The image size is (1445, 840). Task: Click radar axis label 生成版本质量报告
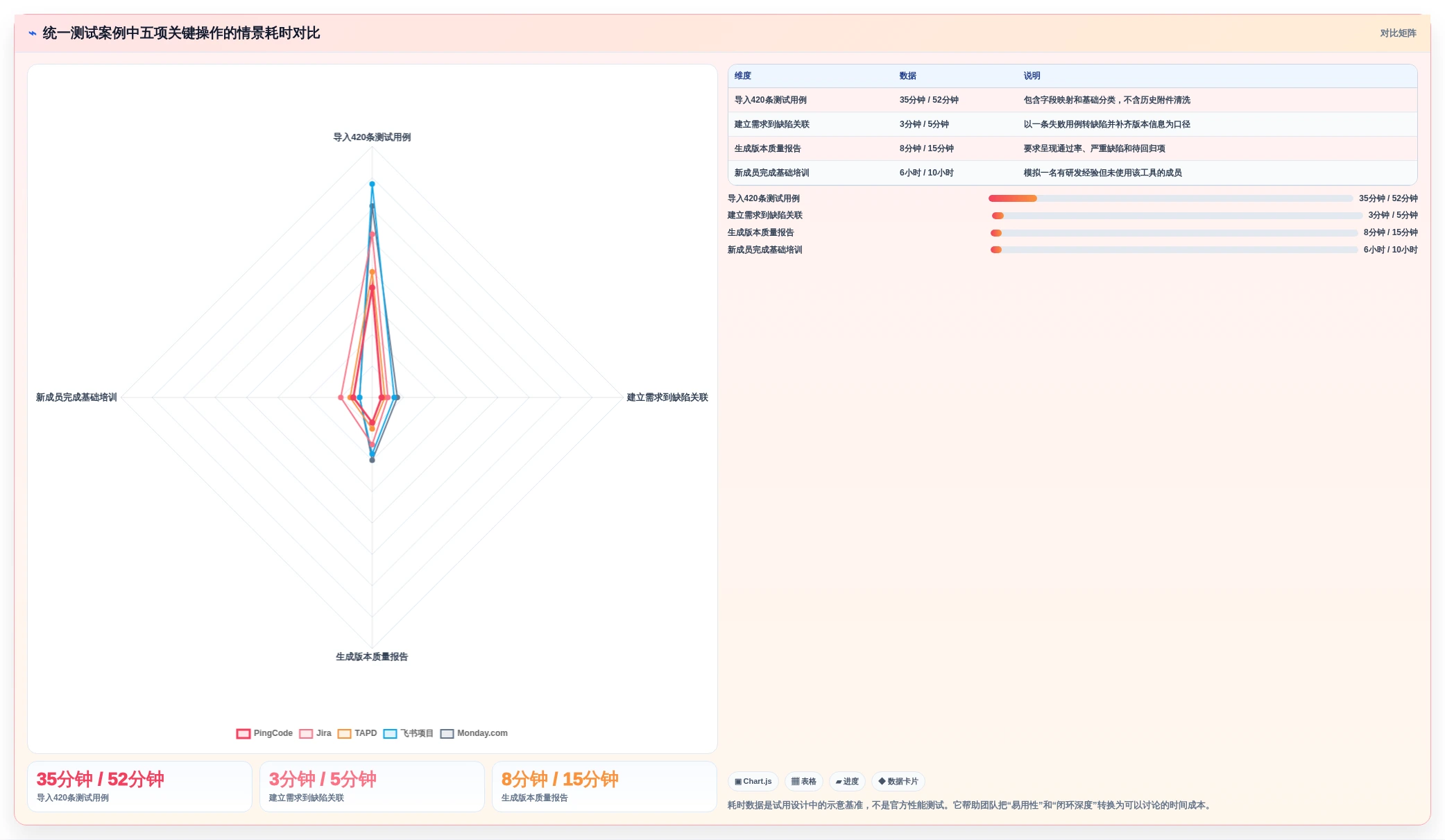pos(372,657)
